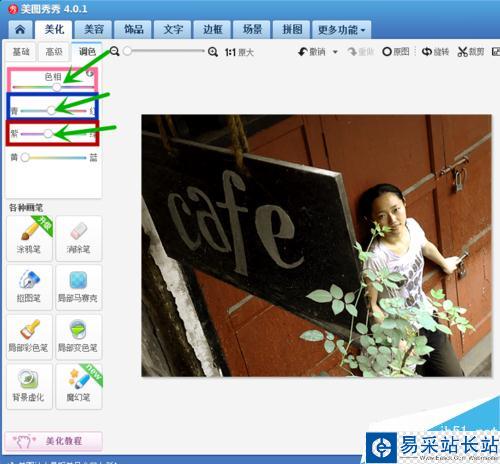Select the 涂鸦笔 doodle brush tool
The width and height of the screenshot is (500, 464).
tap(29, 238)
